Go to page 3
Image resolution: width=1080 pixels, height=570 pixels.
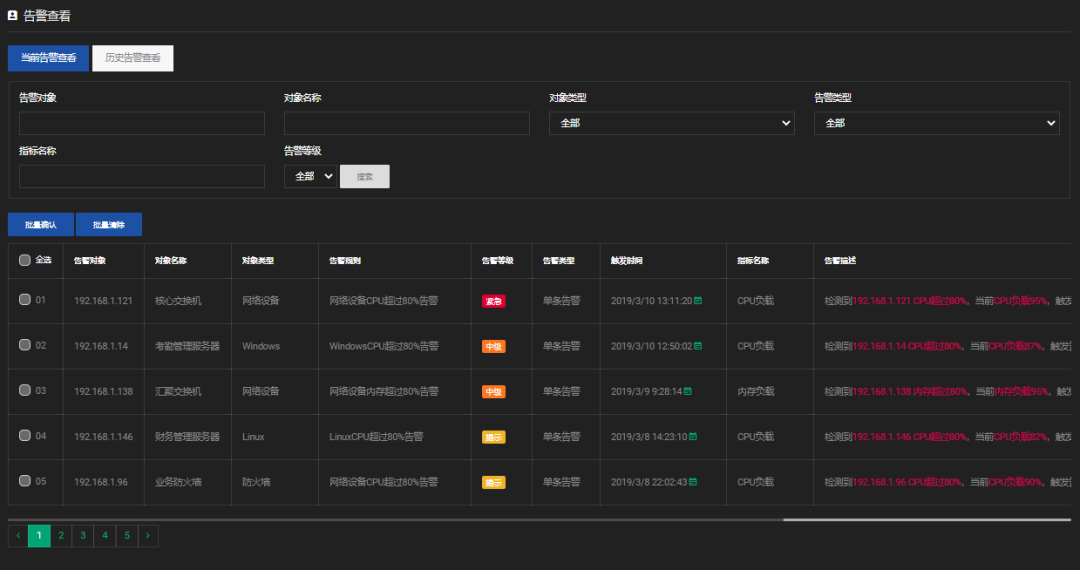[x=83, y=536]
